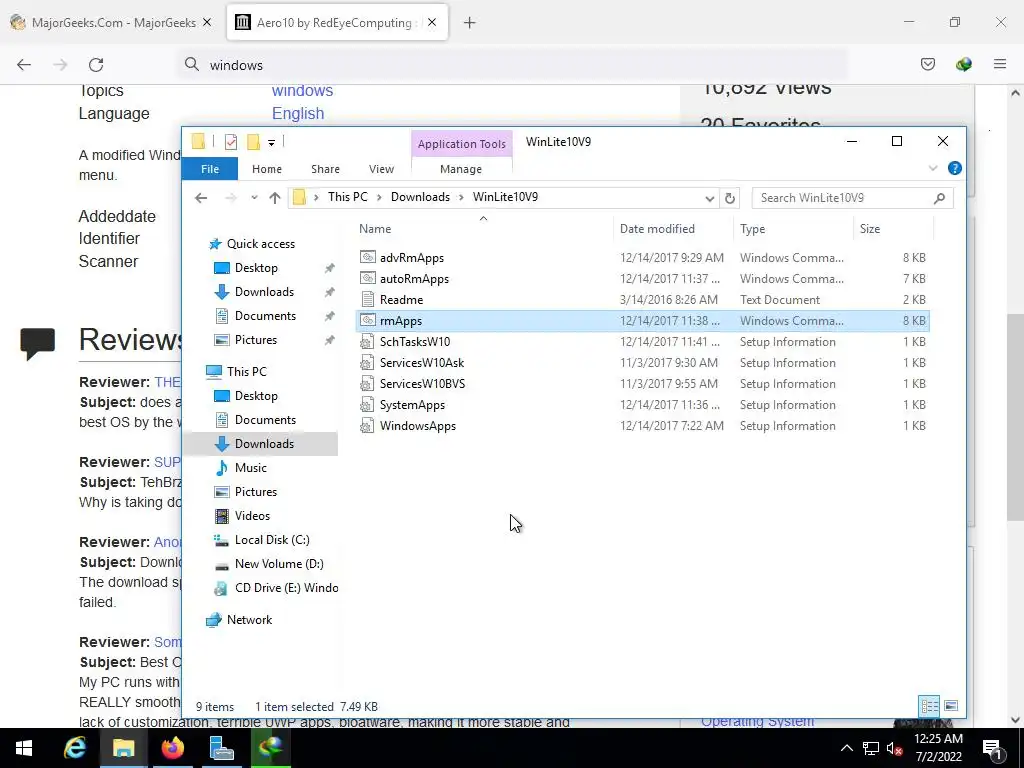Switch Explorer to details view icon
The image size is (1024, 768).
pyautogui.click(x=929, y=706)
